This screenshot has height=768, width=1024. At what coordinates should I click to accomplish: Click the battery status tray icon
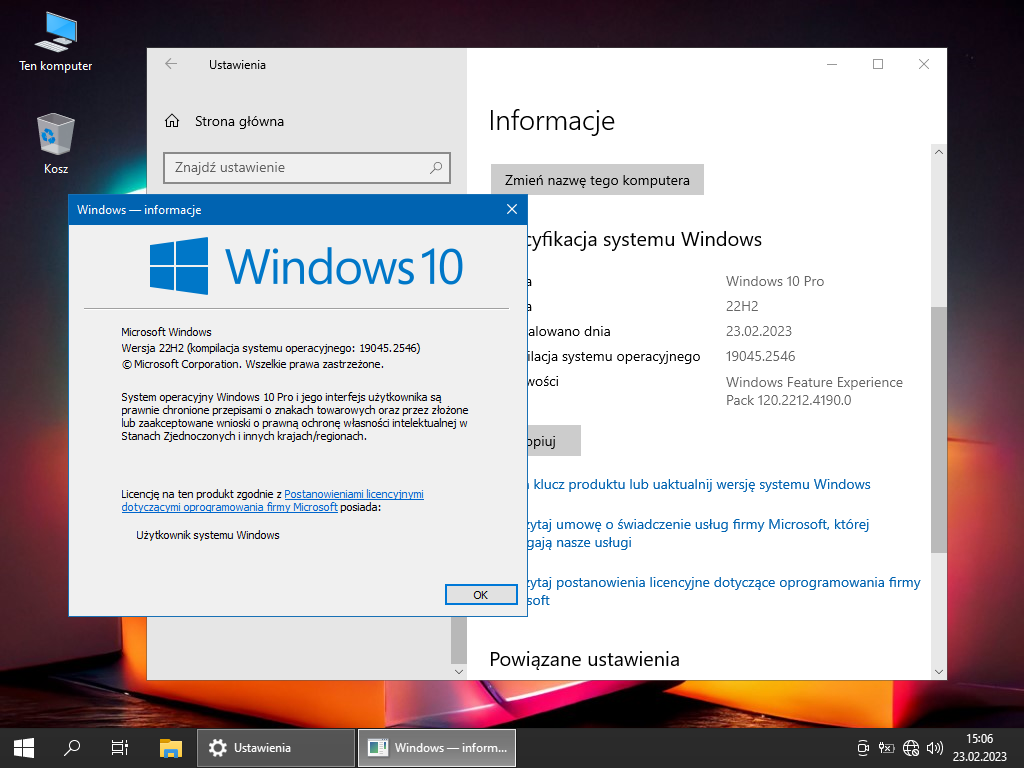pyautogui.click(x=886, y=747)
